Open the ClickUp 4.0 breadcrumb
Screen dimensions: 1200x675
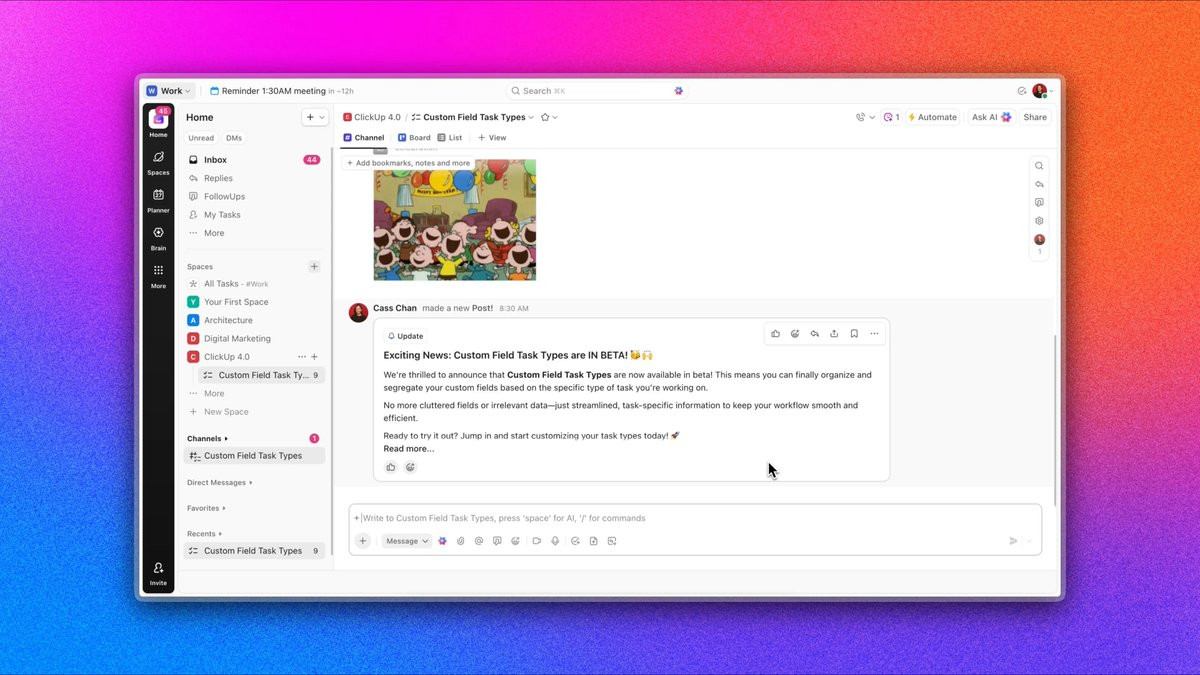[x=372, y=117]
